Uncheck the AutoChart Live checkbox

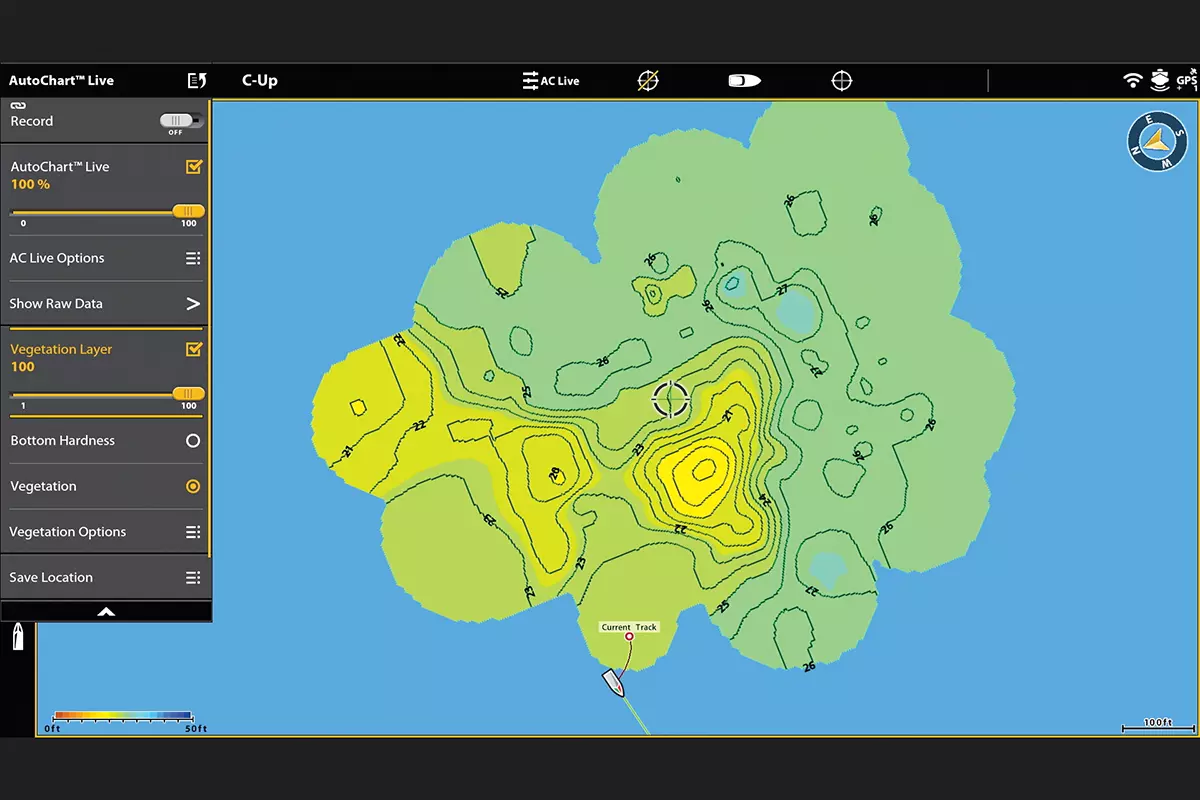point(194,167)
